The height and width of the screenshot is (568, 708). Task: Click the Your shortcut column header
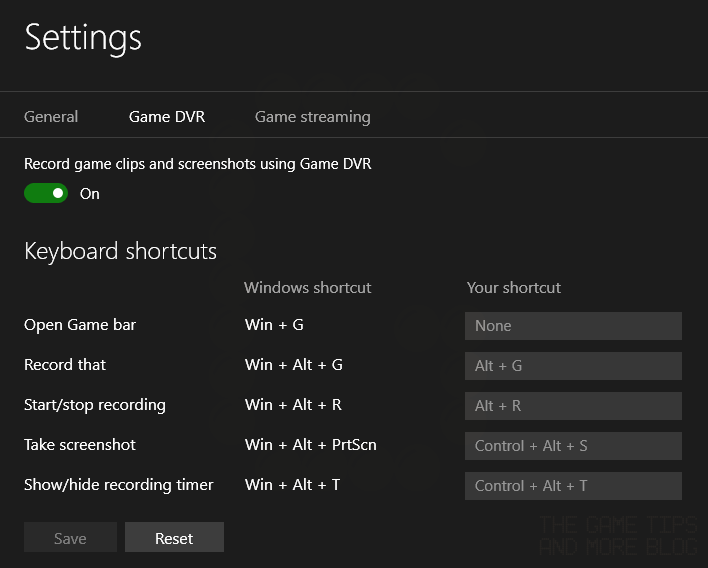click(514, 288)
